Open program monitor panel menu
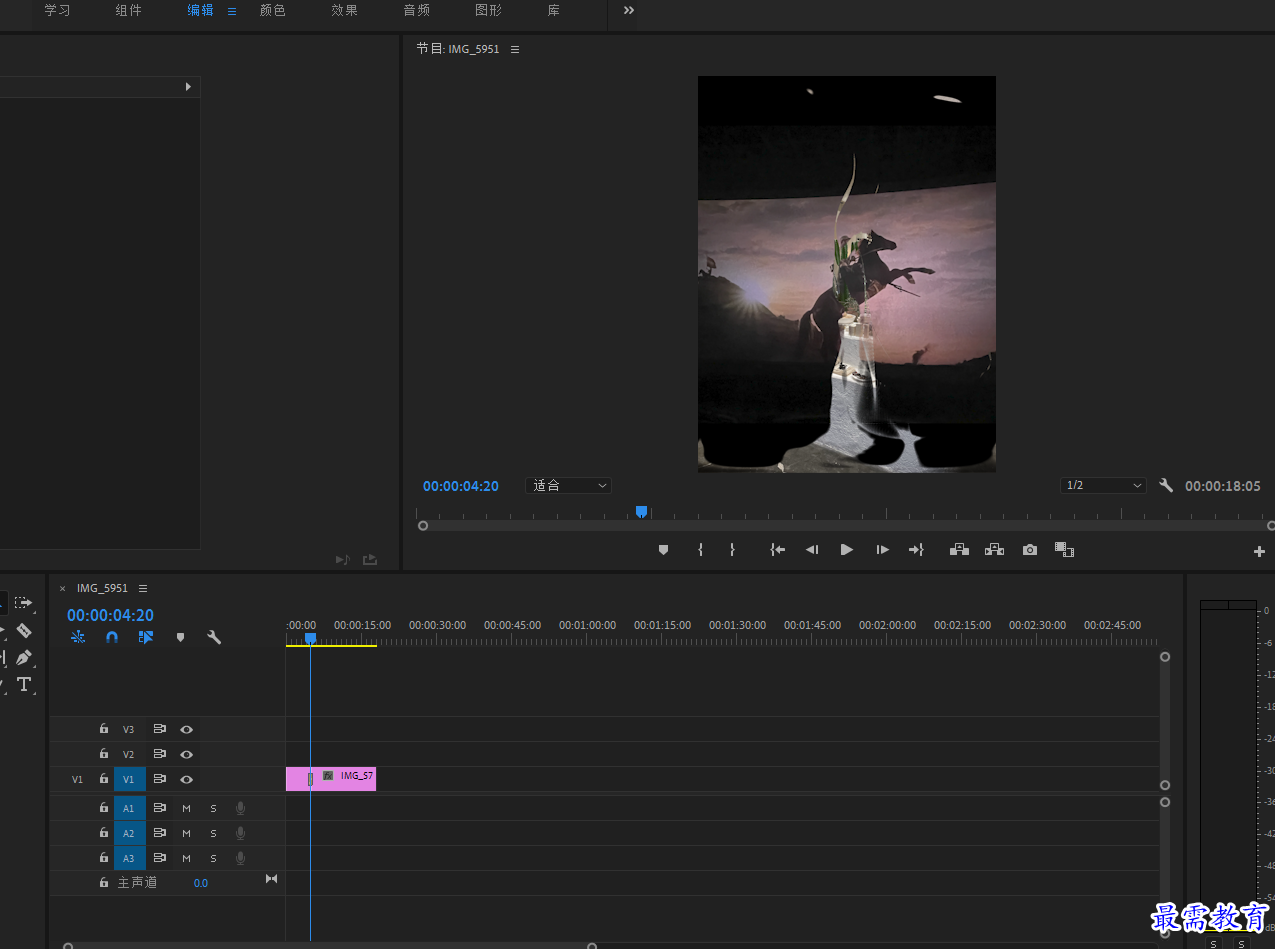Viewport: 1275px width, 949px height. pos(515,49)
